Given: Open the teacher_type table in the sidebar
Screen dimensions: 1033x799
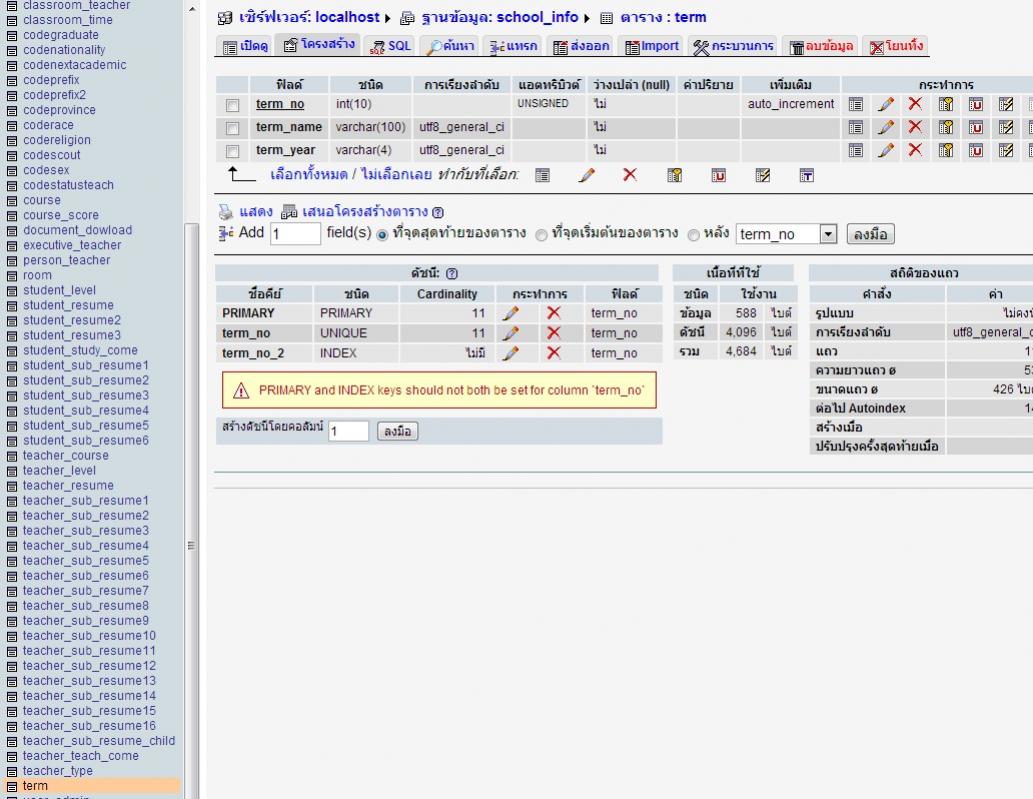Looking at the screenshot, I should [58, 771].
